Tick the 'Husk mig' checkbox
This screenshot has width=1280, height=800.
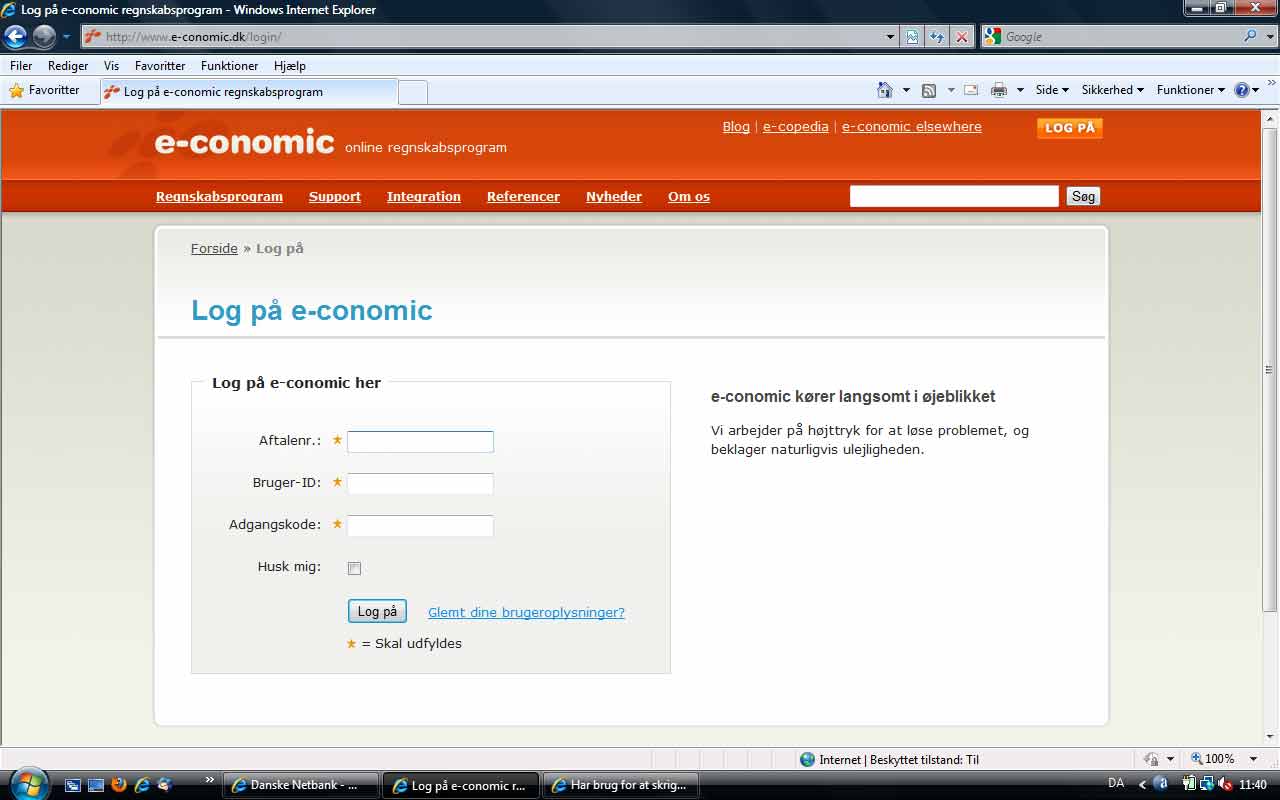[354, 568]
